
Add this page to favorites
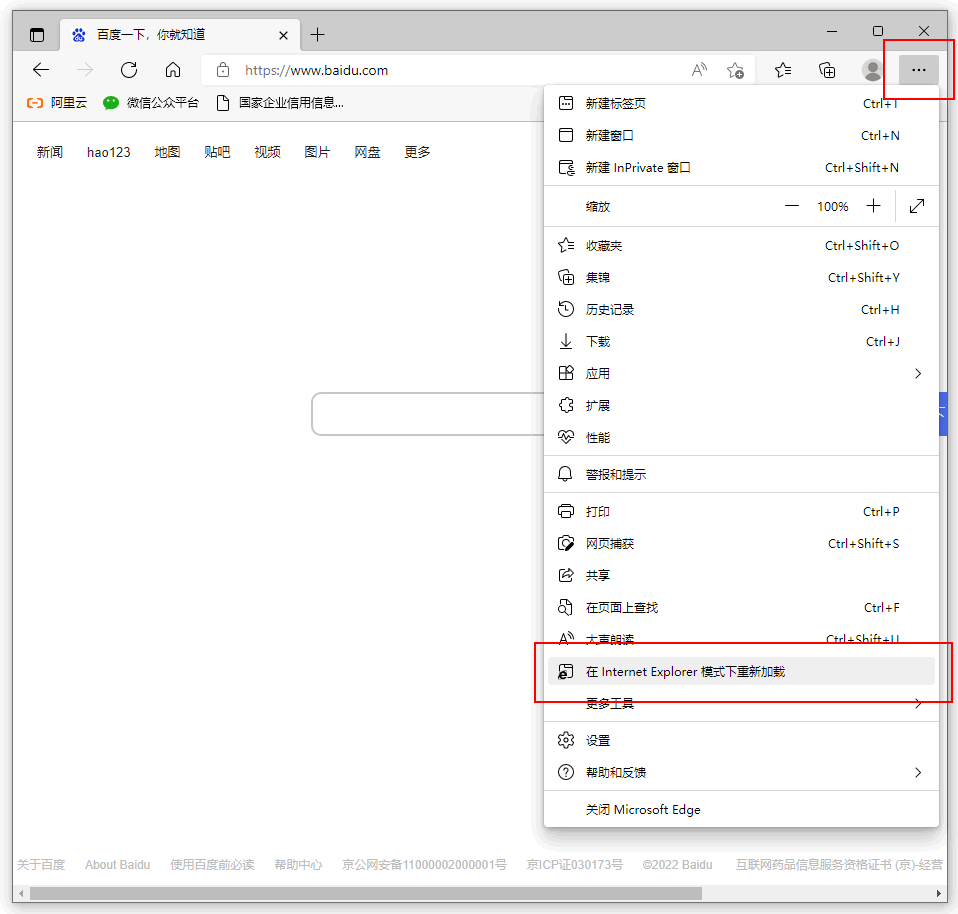coord(735,70)
